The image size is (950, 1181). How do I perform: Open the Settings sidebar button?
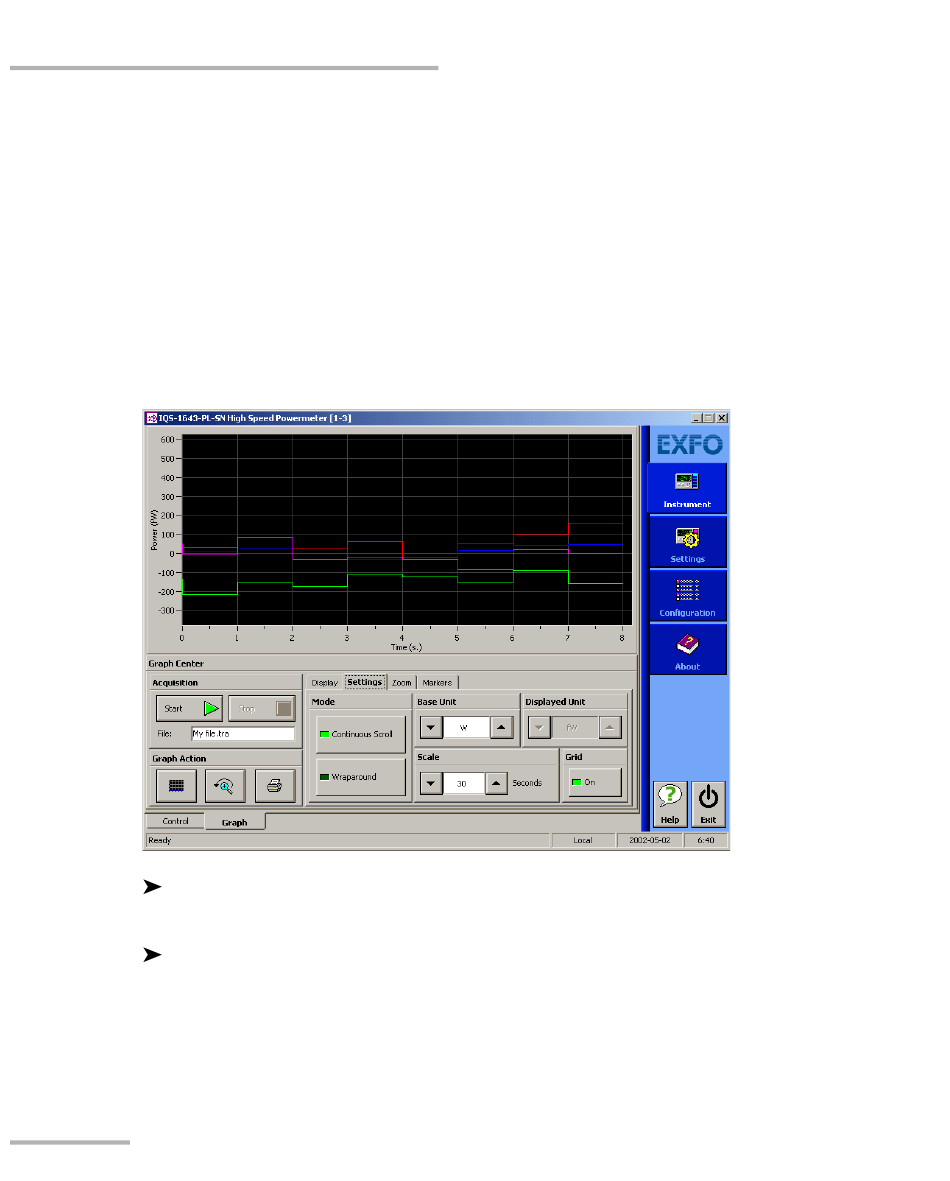click(x=687, y=542)
